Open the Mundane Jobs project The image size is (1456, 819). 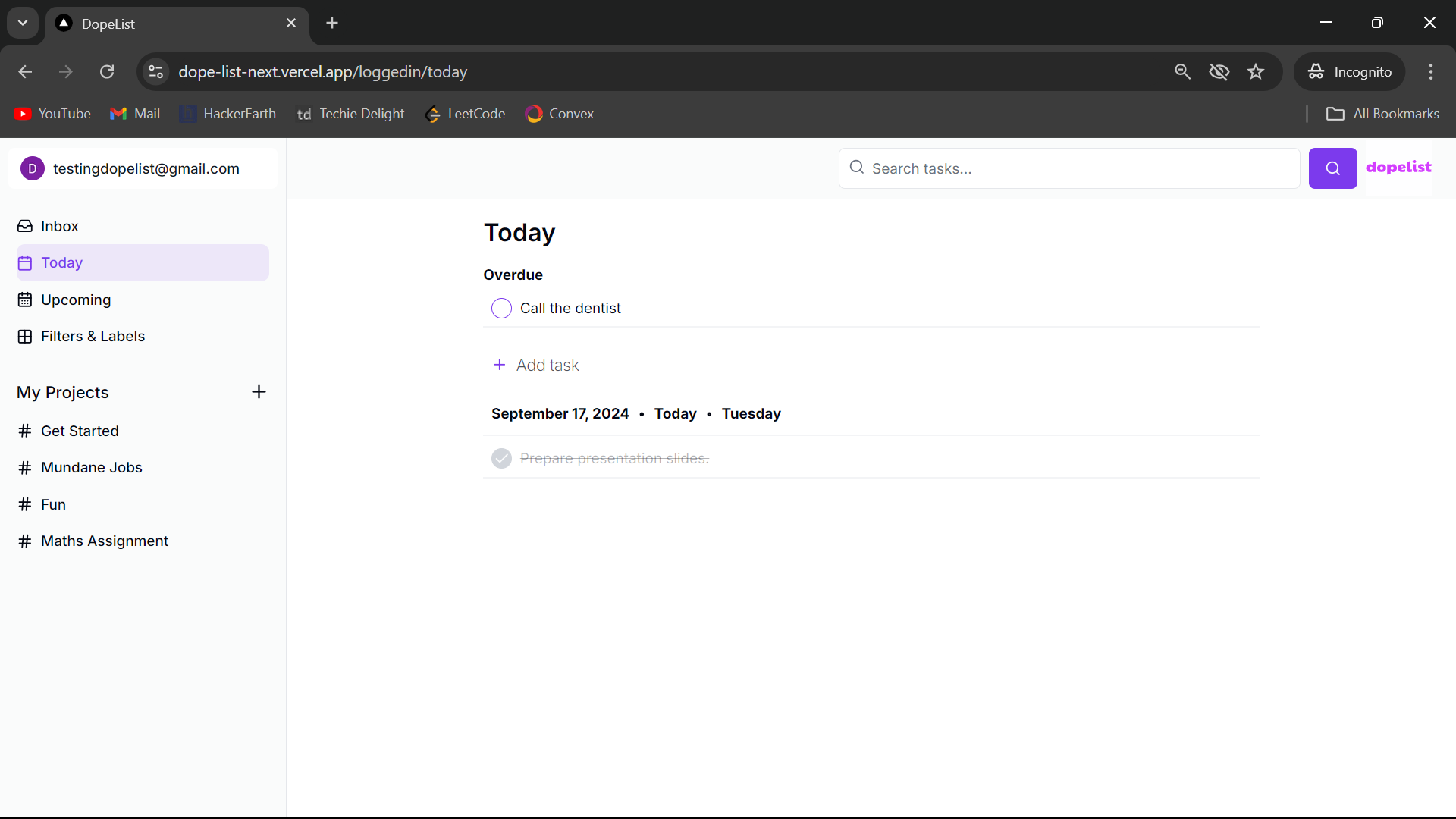pyautogui.click(x=91, y=467)
